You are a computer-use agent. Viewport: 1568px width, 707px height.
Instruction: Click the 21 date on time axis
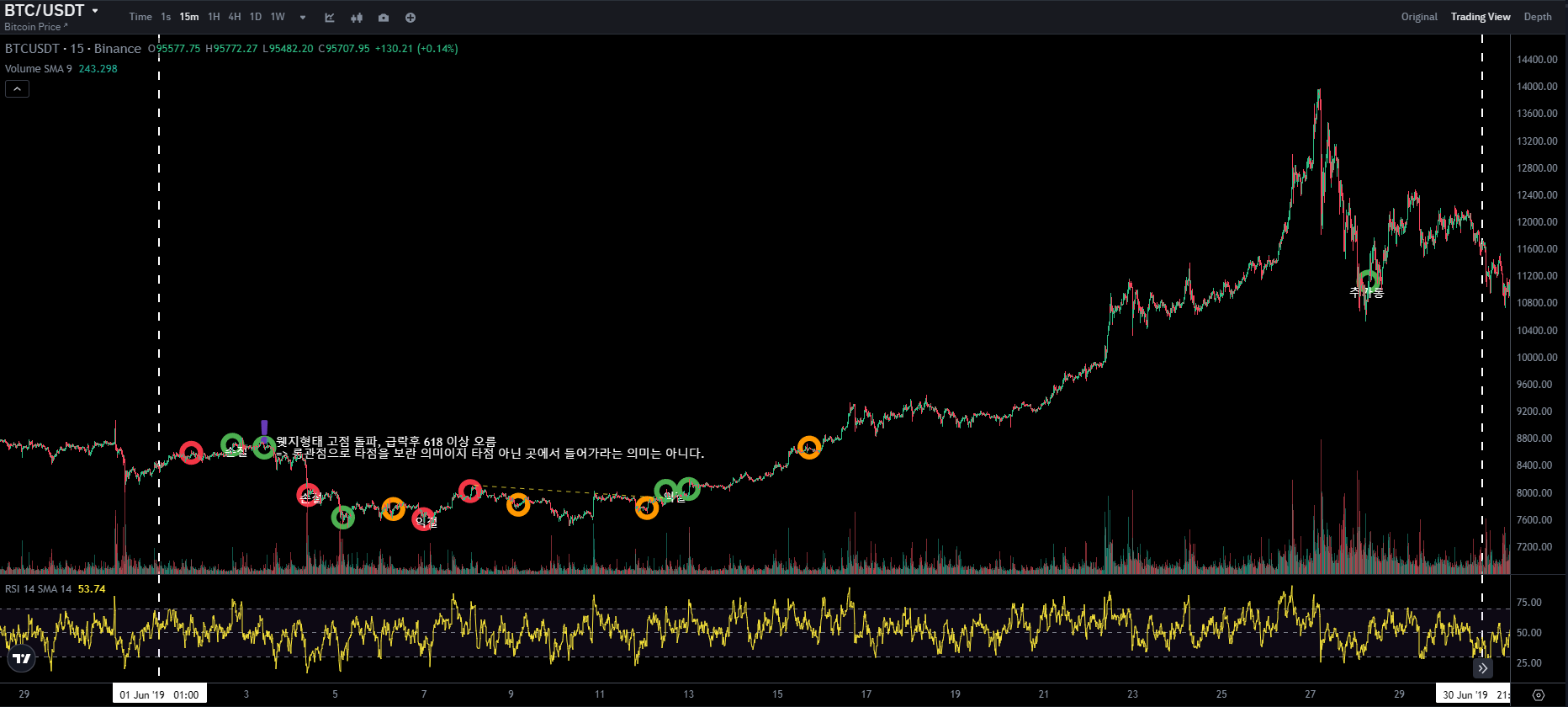[x=1044, y=694]
